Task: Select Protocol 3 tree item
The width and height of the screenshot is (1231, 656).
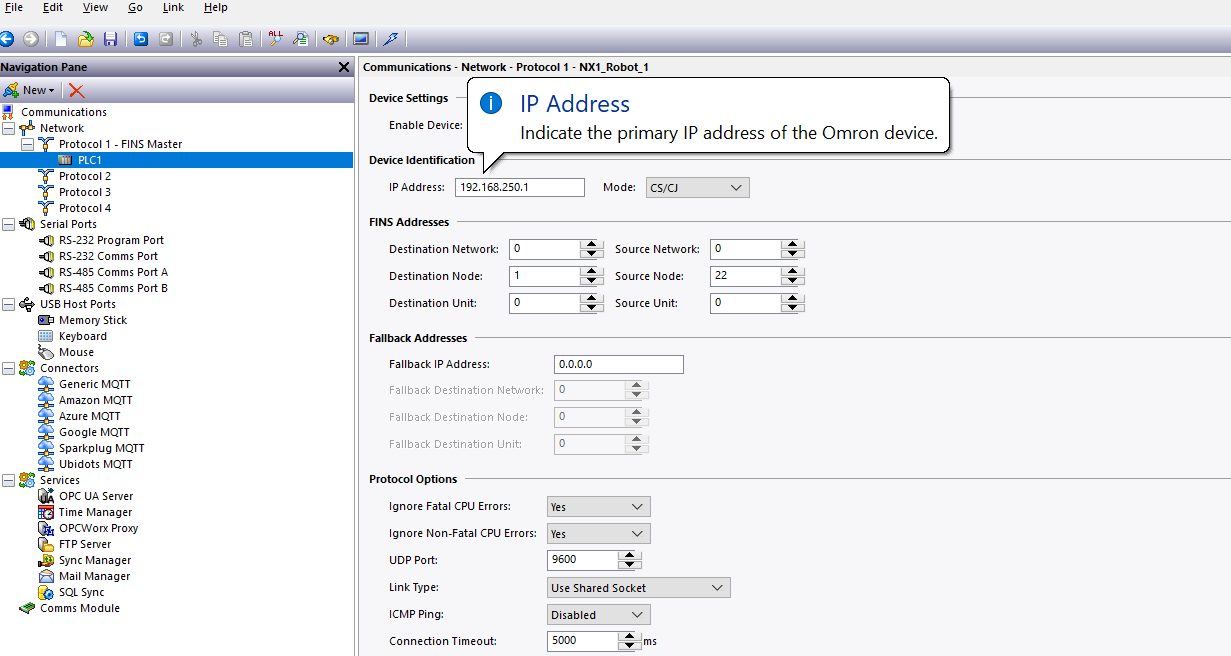Action: coord(84,192)
